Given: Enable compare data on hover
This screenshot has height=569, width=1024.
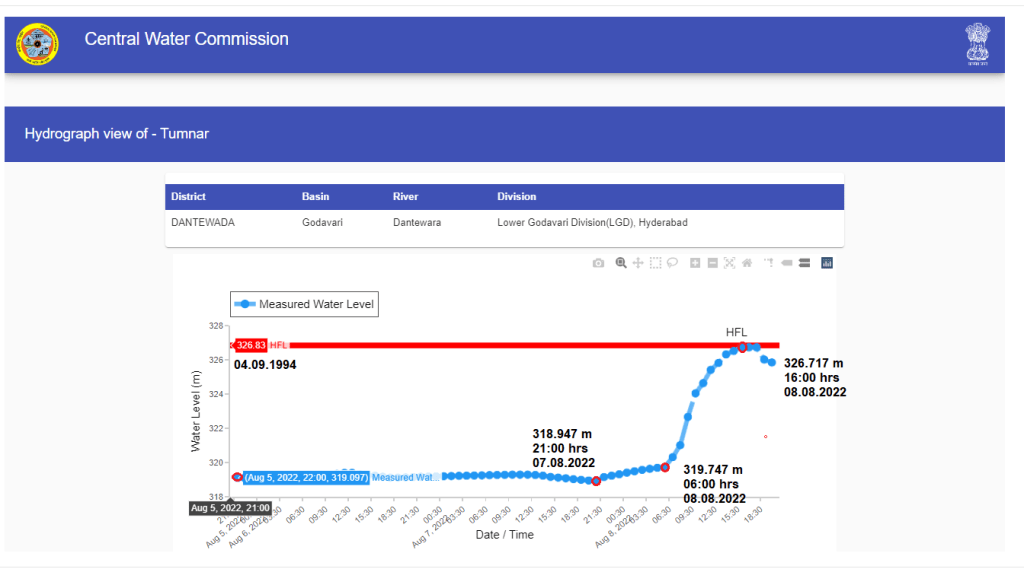Looking at the screenshot, I should coord(803,263).
